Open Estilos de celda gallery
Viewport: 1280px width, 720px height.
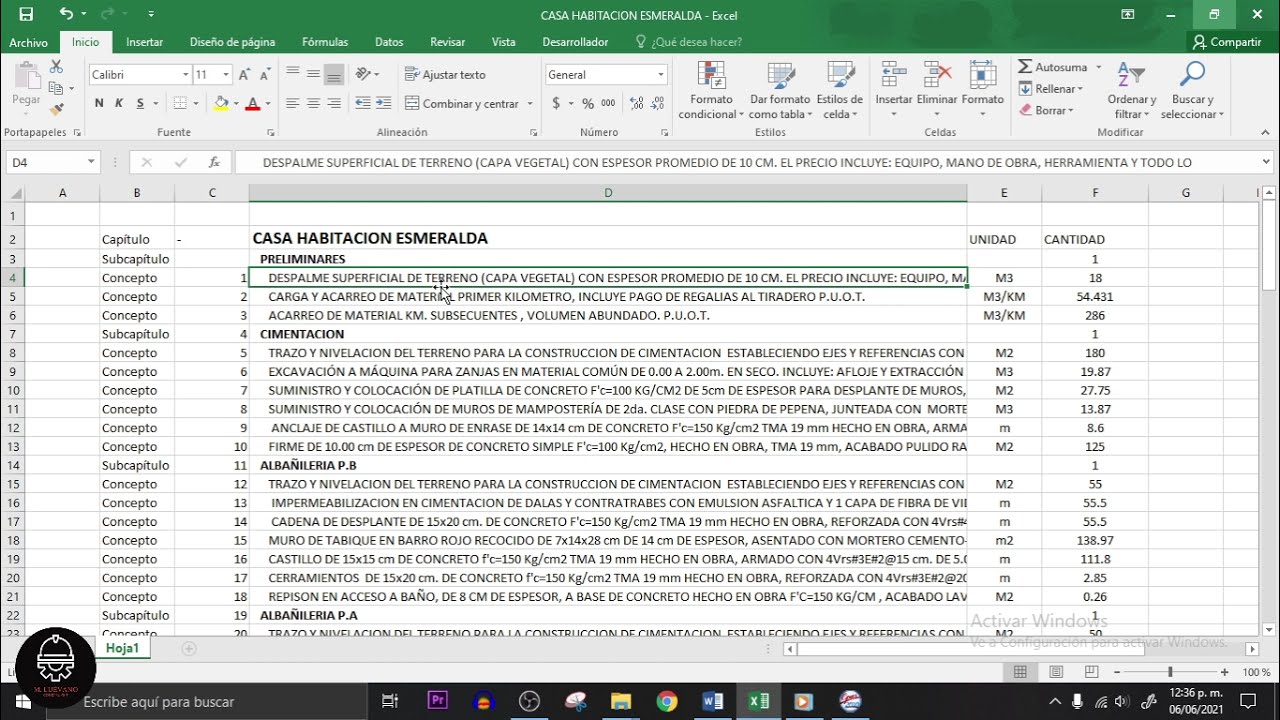(839, 90)
